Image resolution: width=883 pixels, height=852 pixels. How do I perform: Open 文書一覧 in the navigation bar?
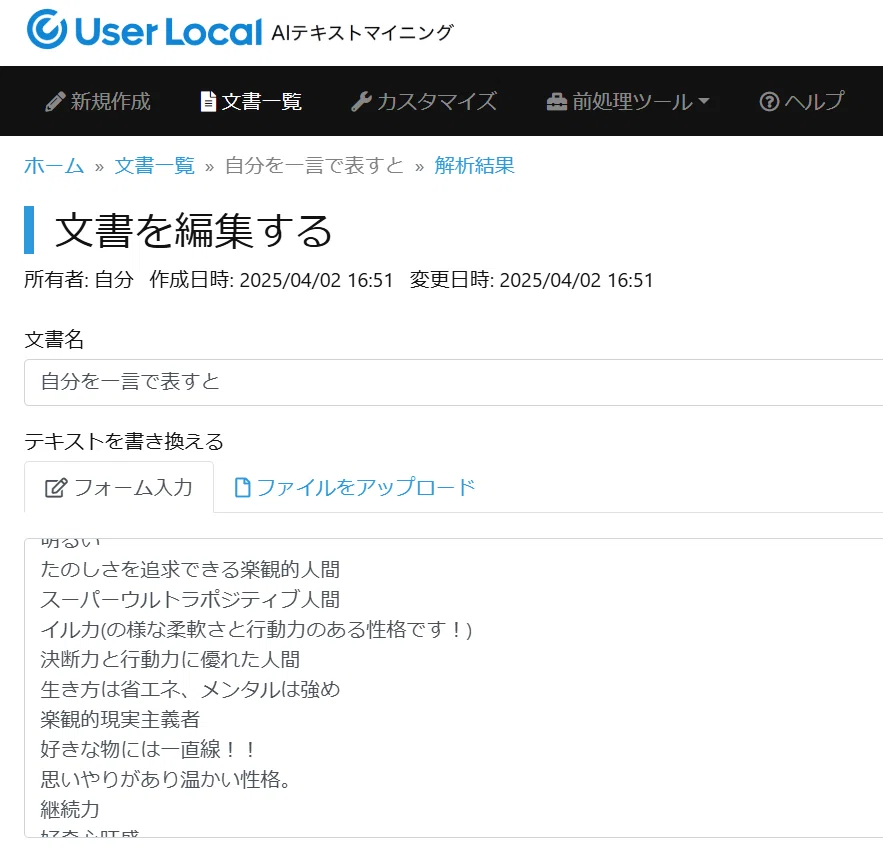tap(251, 102)
